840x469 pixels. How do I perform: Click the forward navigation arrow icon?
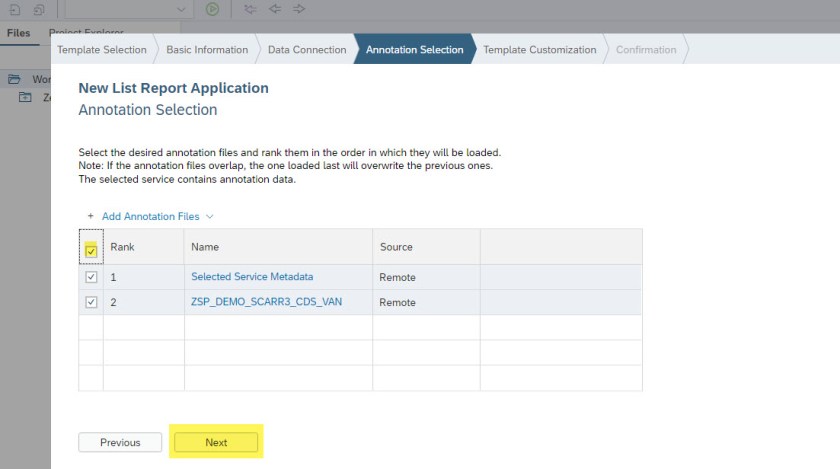tap(299, 9)
